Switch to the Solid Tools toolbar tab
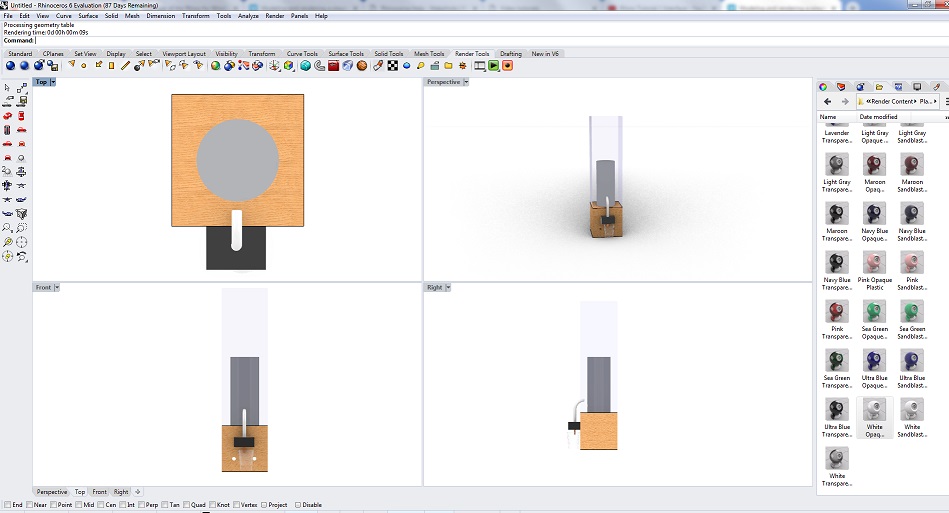Screen dimensions: 949x513 pyautogui.click(x=389, y=54)
